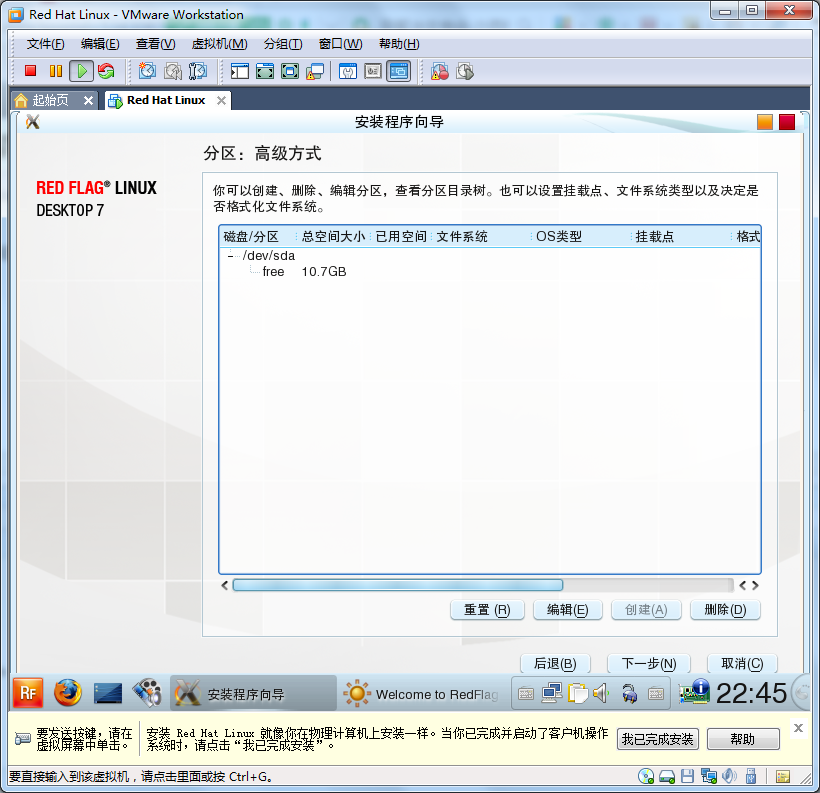The image size is (820, 793).
Task: Click the green Power On play button
Action: pos(82,71)
